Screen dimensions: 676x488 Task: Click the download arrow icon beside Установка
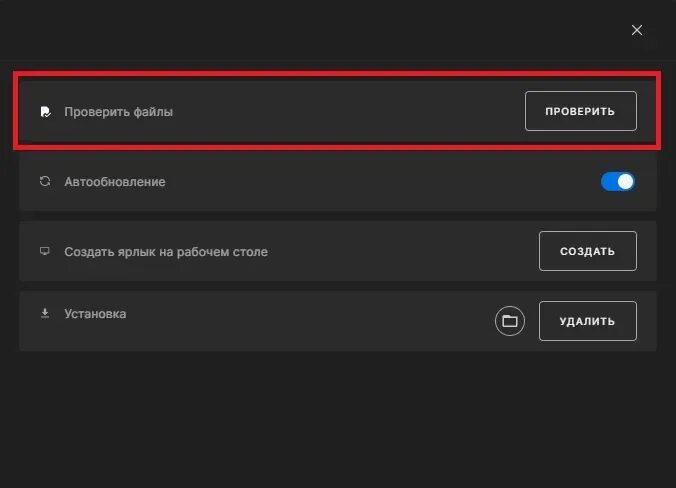[44, 313]
